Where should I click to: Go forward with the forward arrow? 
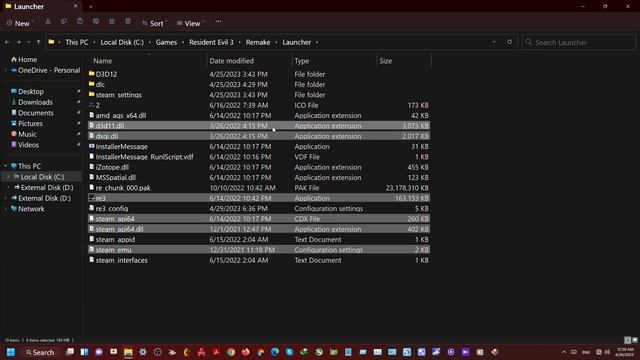pyautogui.click(x=18, y=42)
